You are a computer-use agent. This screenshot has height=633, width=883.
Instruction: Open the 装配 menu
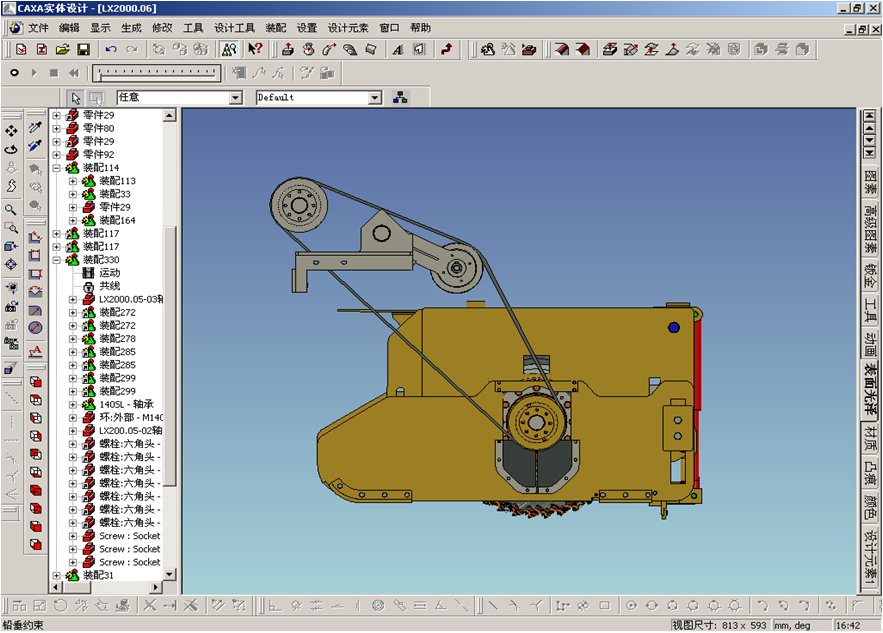(276, 28)
